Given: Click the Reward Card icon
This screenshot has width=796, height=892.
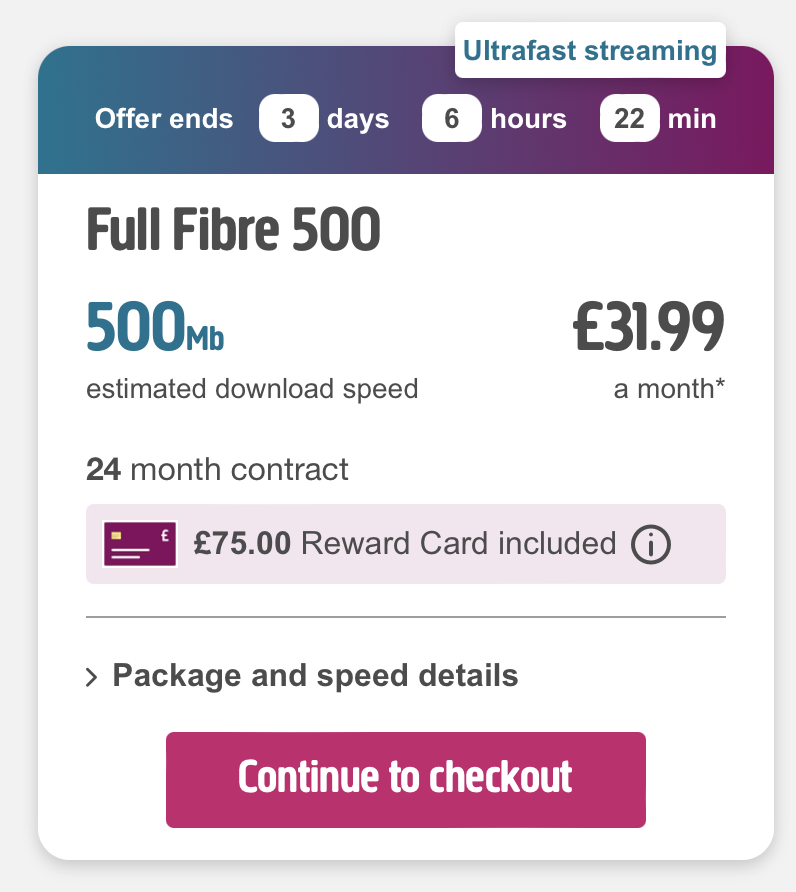Looking at the screenshot, I should click(138, 543).
